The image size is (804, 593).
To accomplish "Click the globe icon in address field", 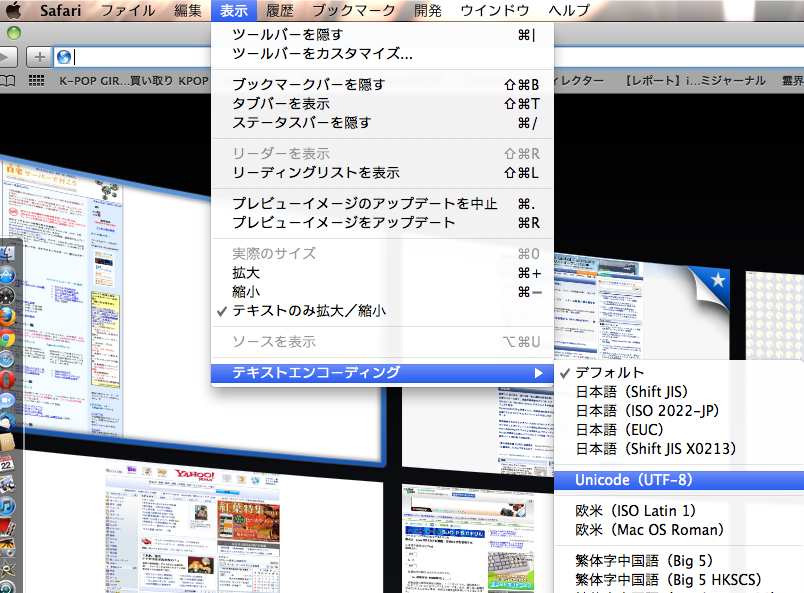I will click(64, 57).
